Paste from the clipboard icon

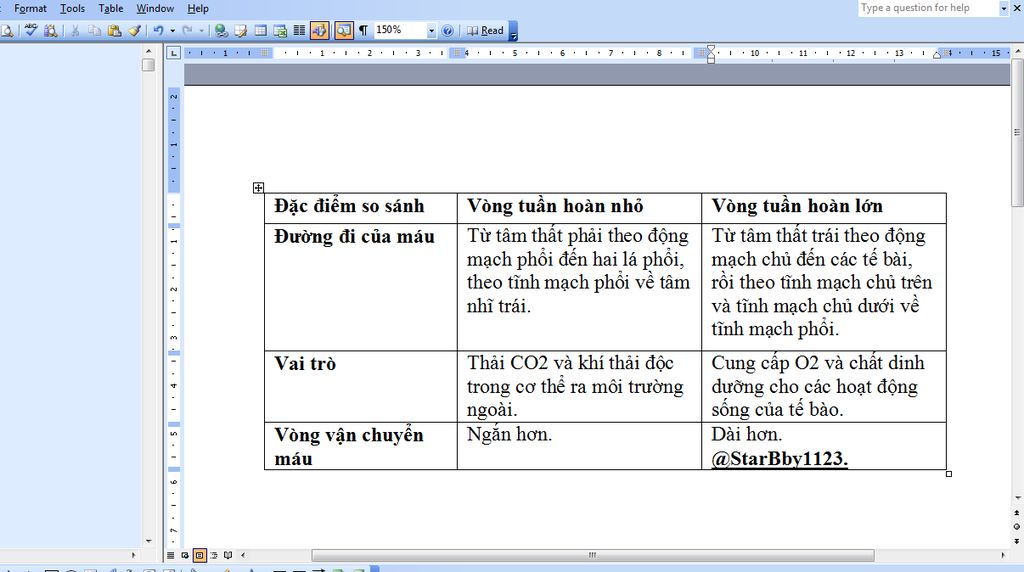pos(114,30)
